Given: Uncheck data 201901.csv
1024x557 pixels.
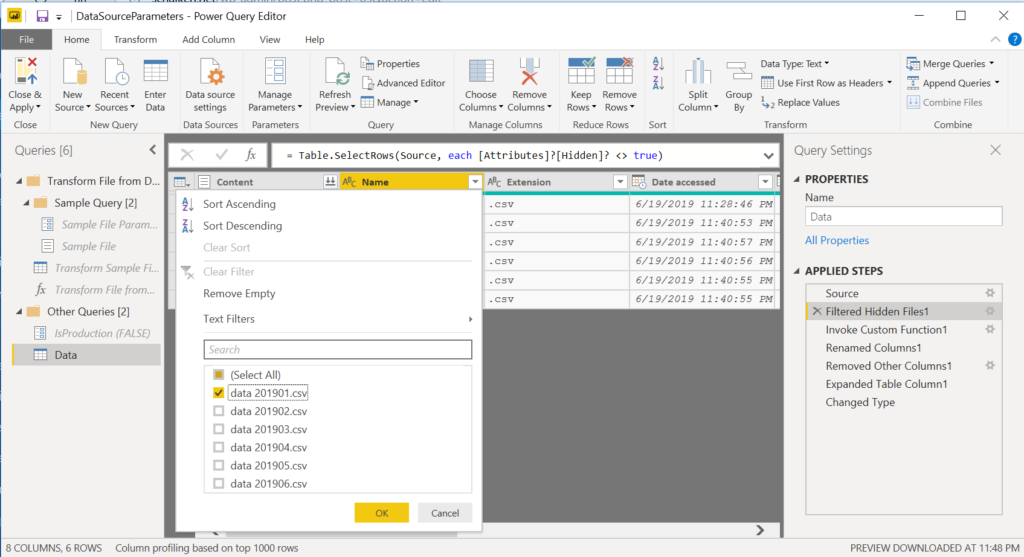Looking at the screenshot, I should coord(219,393).
